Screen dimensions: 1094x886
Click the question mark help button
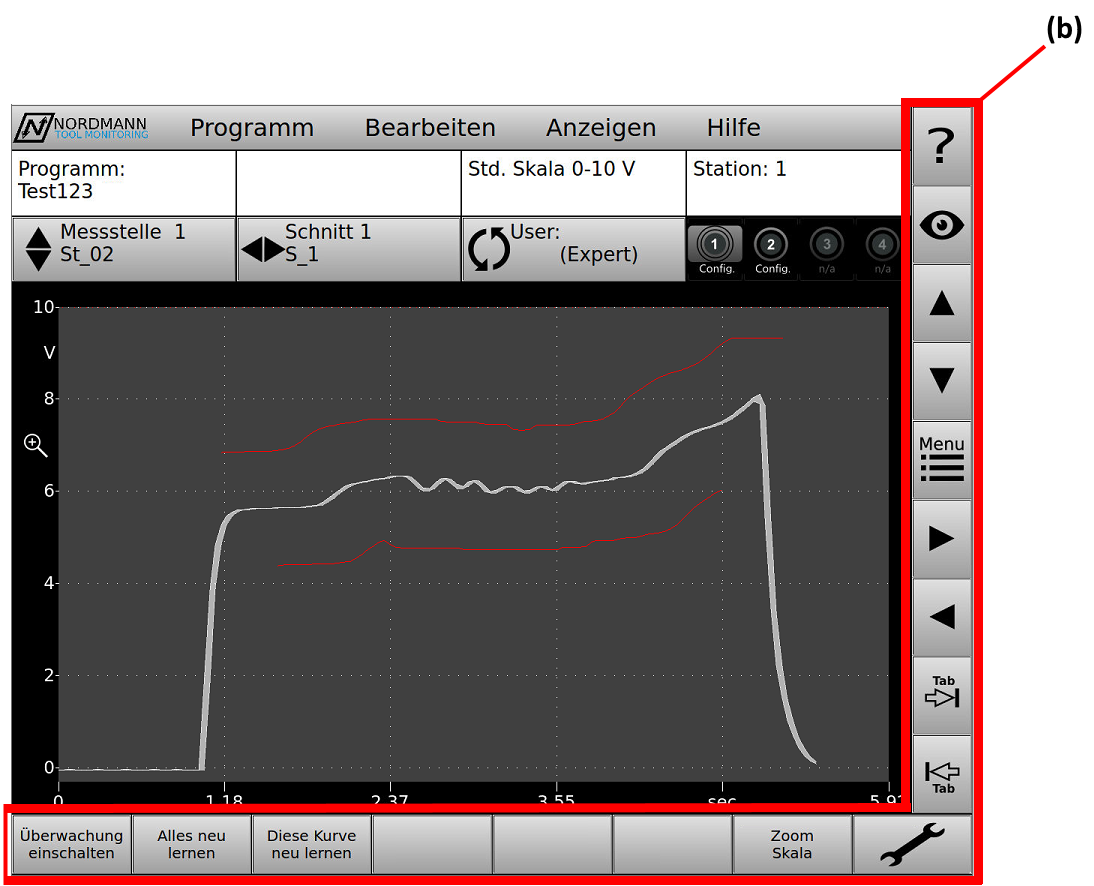coord(941,147)
